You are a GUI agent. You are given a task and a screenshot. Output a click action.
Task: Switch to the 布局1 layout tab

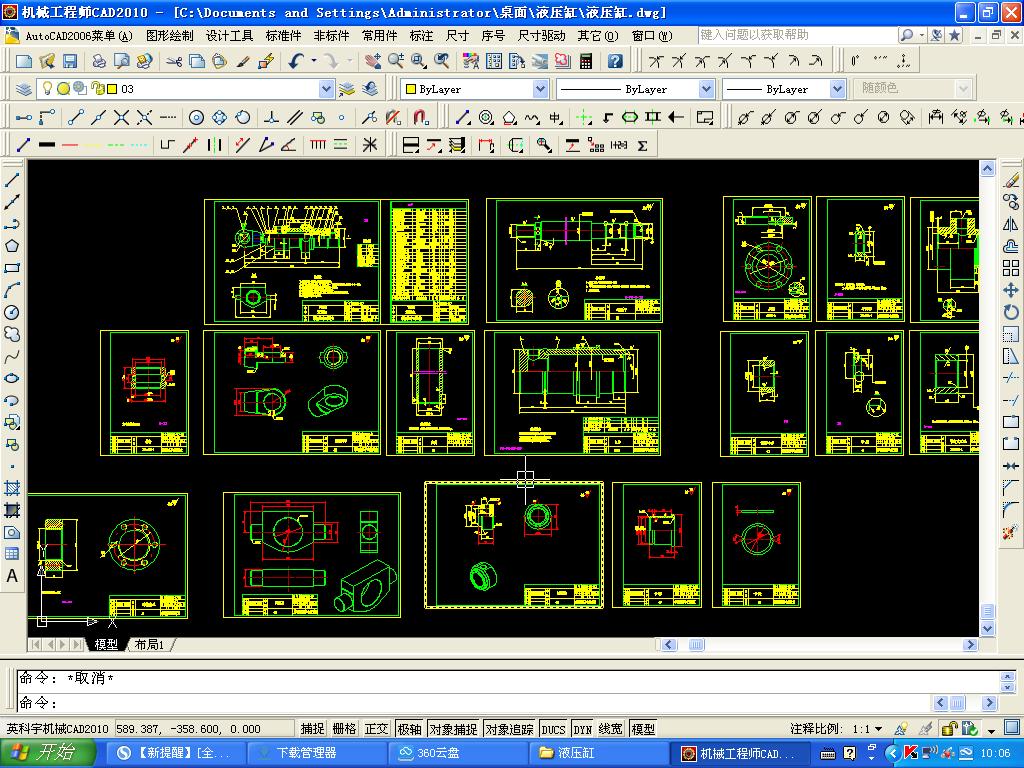click(x=150, y=645)
